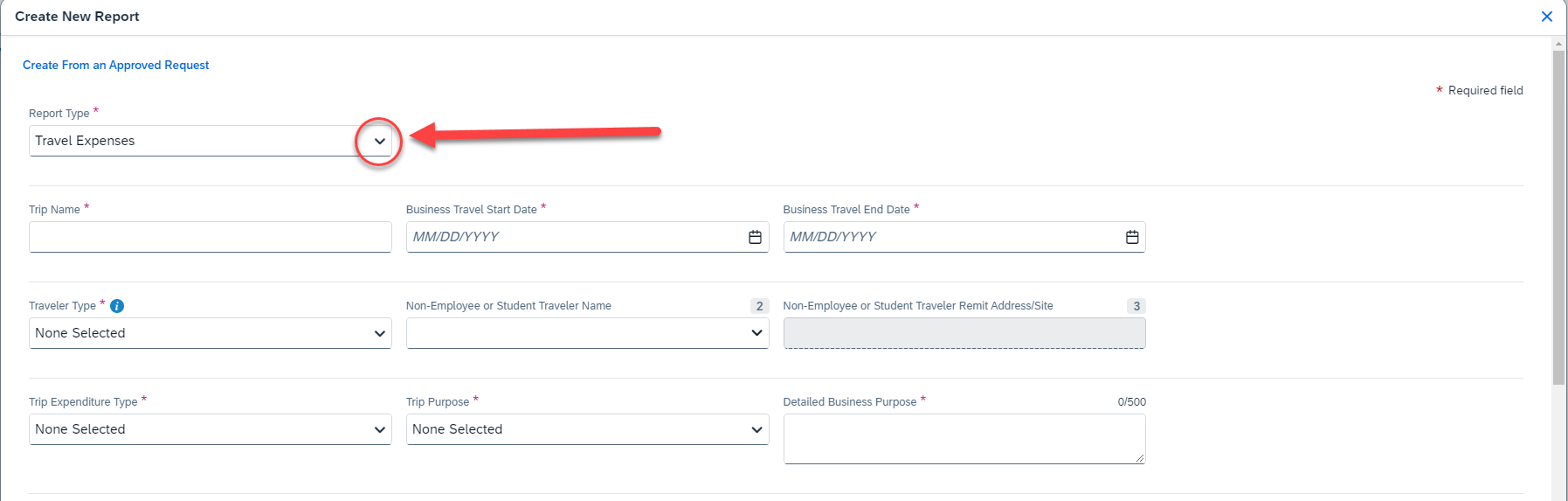
Task: Click the Remit Address/Site disabled field
Action: click(964, 333)
